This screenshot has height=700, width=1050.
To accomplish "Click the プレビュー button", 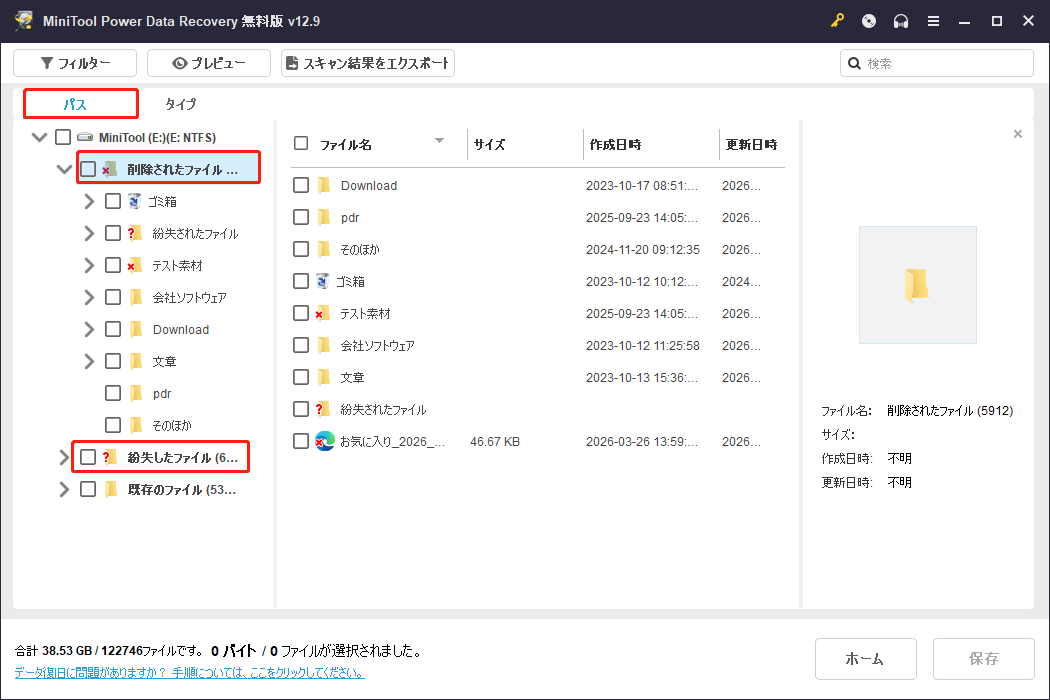I will [209, 63].
